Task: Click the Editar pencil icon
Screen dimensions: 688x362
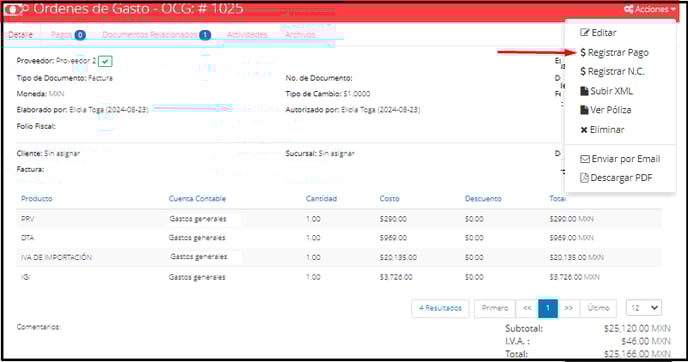Action: (584, 32)
